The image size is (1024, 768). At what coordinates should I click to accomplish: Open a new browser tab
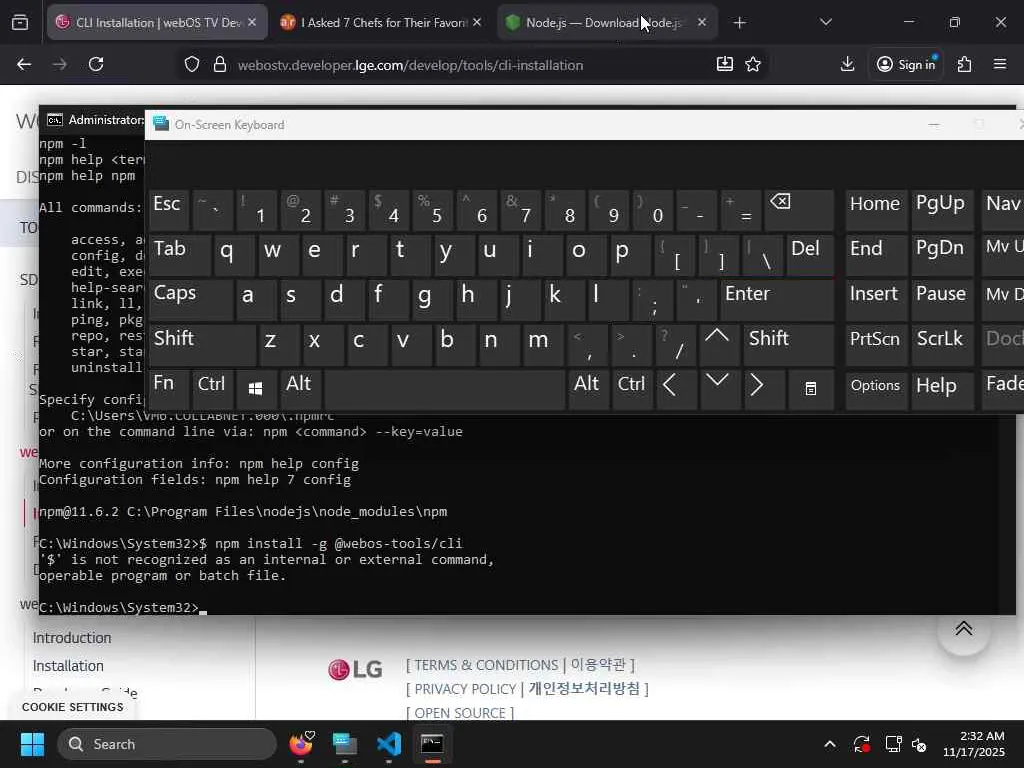click(x=739, y=23)
